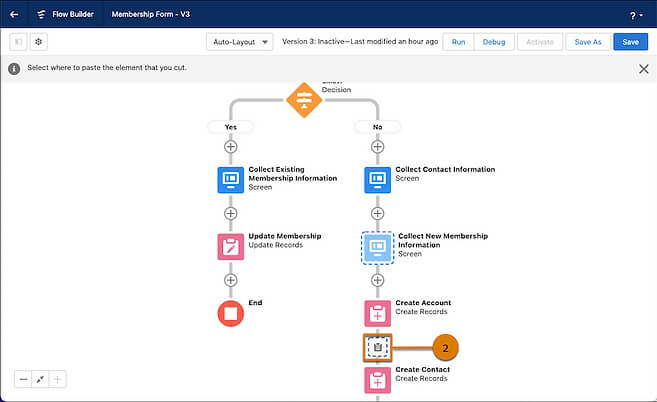The width and height of the screenshot is (657, 402).
Task: Toggle the left toolbox panel icon
Action: (18, 42)
